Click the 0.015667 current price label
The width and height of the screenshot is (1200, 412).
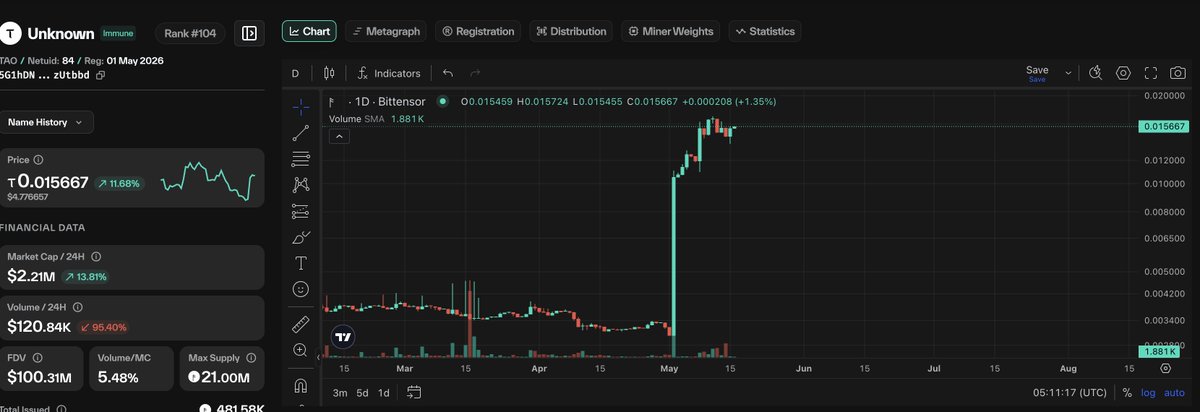point(1163,126)
